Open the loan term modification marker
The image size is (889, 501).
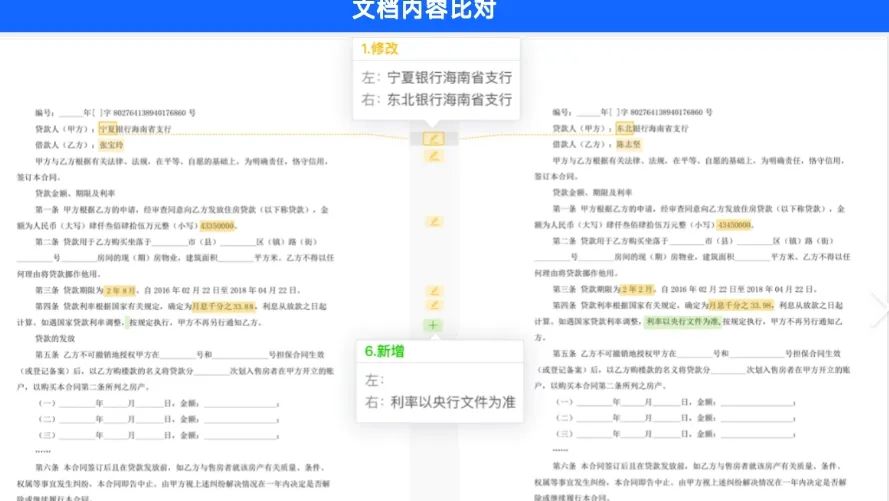(x=434, y=291)
